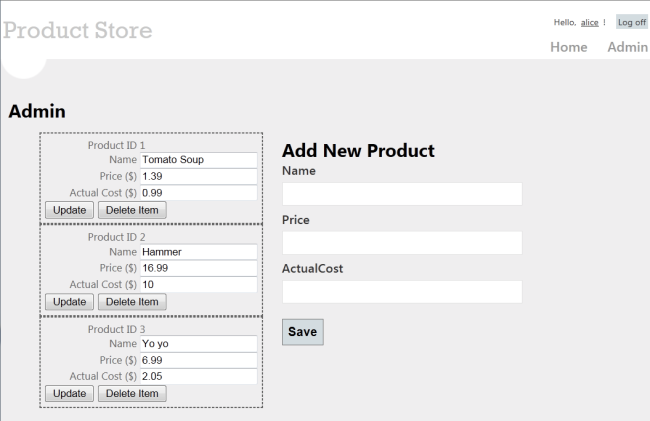The image size is (650, 421).
Task: Focus the new product Price field
Action: pyautogui.click(x=402, y=243)
